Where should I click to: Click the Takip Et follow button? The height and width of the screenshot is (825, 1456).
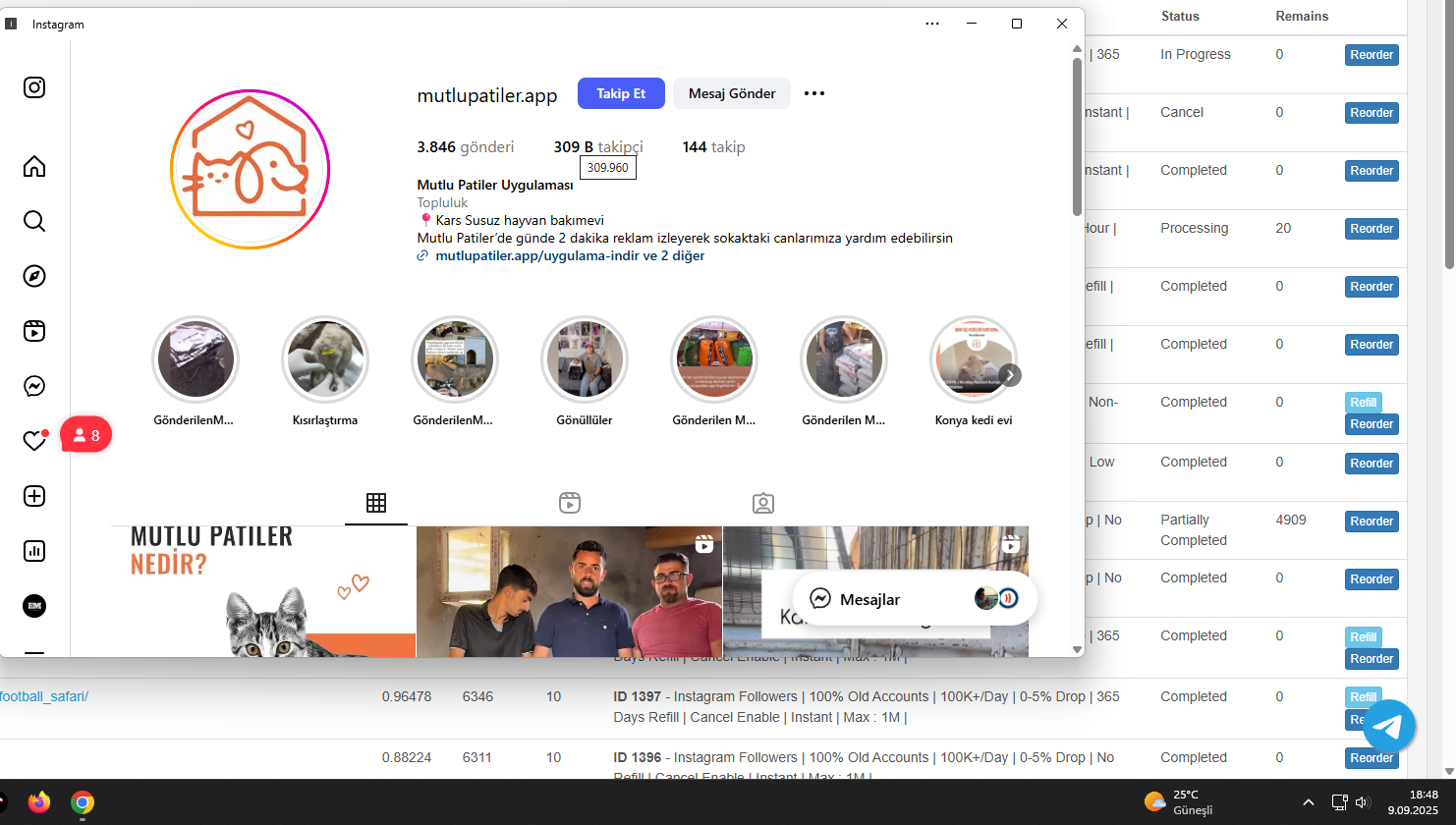pyautogui.click(x=621, y=93)
